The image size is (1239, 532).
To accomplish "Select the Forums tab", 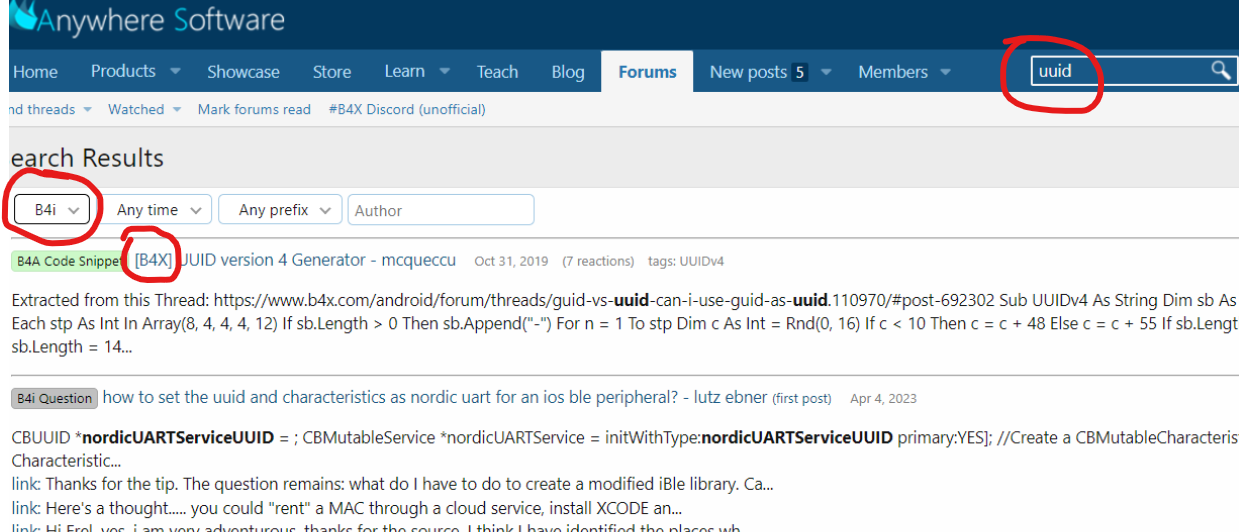I will pyautogui.click(x=647, y=72).
